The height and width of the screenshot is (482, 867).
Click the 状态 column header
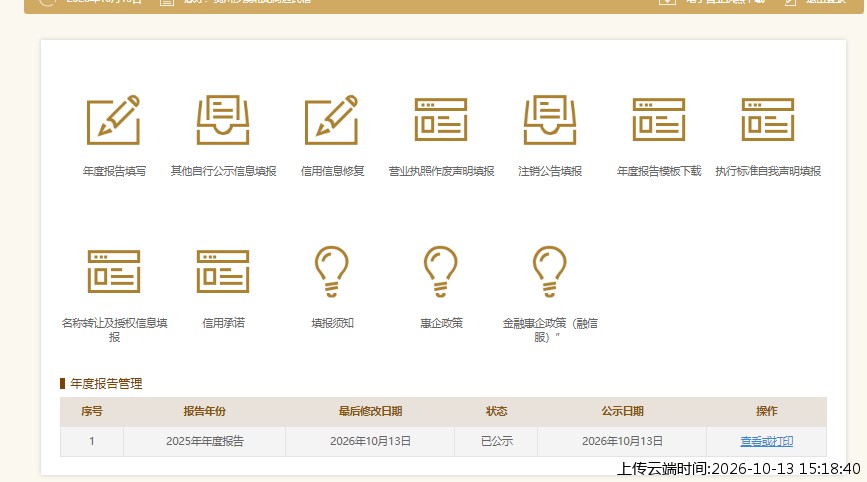tap(496, 411)
